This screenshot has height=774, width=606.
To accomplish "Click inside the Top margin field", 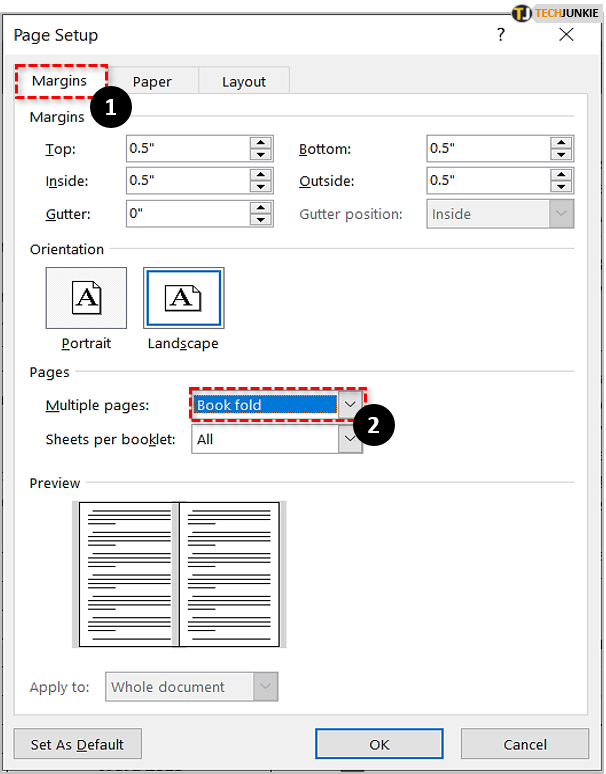I will pyautogui.click(x=187, y=149).
